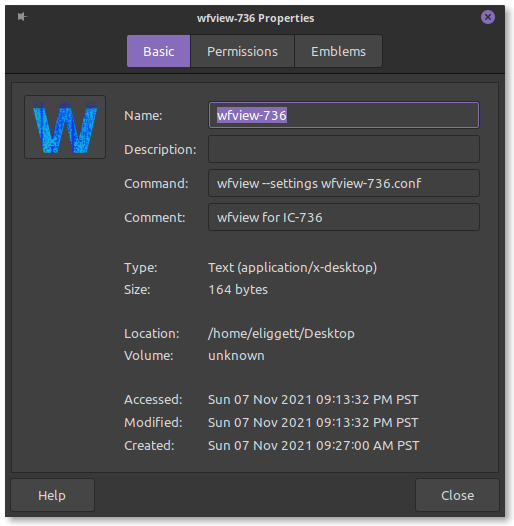
Task: Click the 'Comment:' label
Action: 154,218
